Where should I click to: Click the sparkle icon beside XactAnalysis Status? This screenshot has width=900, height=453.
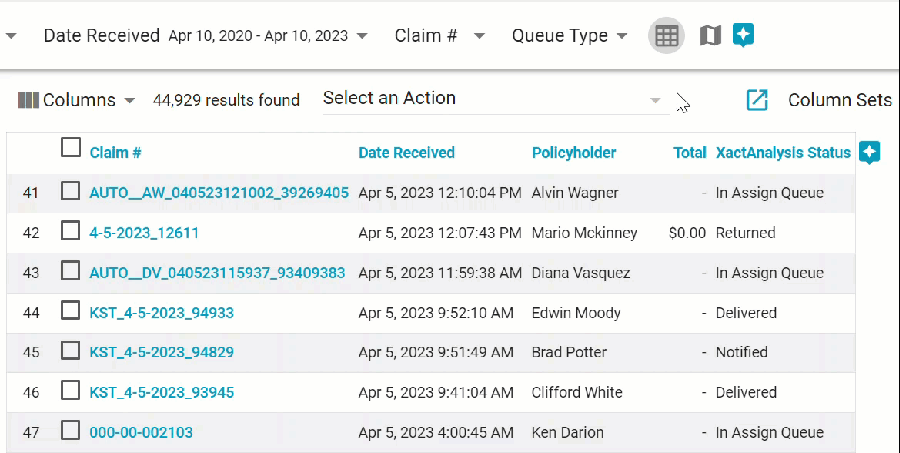pyautogui.click(x=870, y=153)
